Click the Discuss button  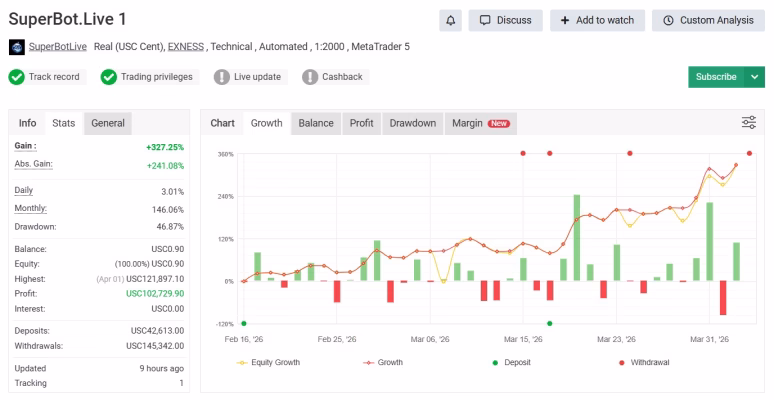(x=505, y=20)
